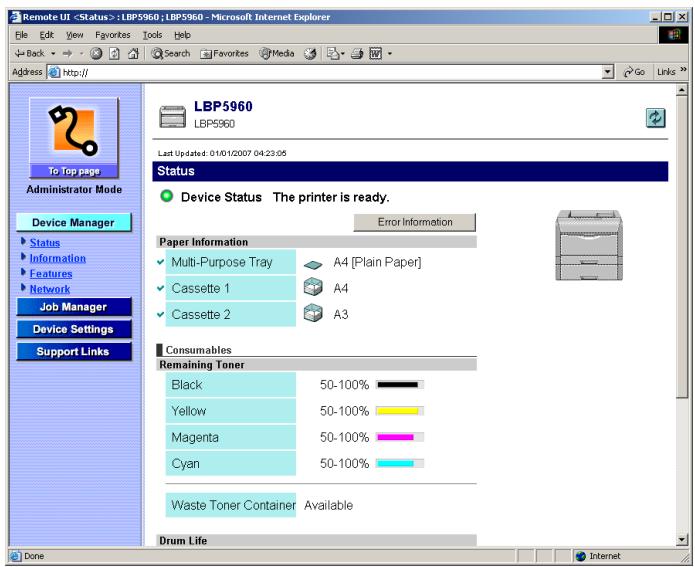Open the Features link in sidebar

click(51, 274)
